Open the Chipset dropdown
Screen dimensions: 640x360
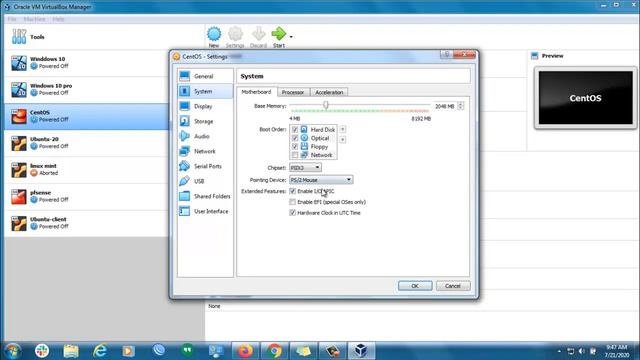(305, 167)
